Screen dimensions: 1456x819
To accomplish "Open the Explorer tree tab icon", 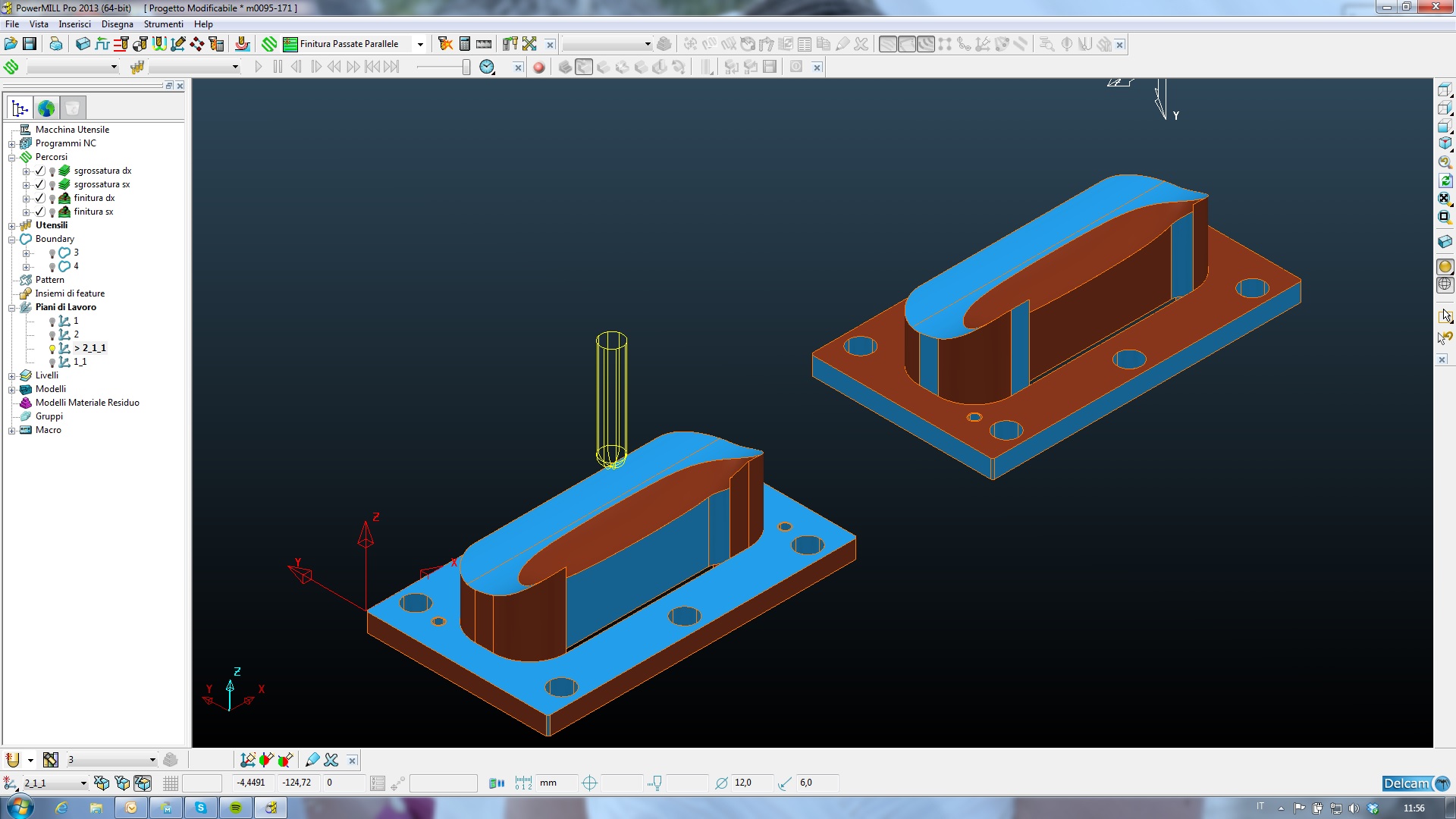I will [x=20, y=108].
